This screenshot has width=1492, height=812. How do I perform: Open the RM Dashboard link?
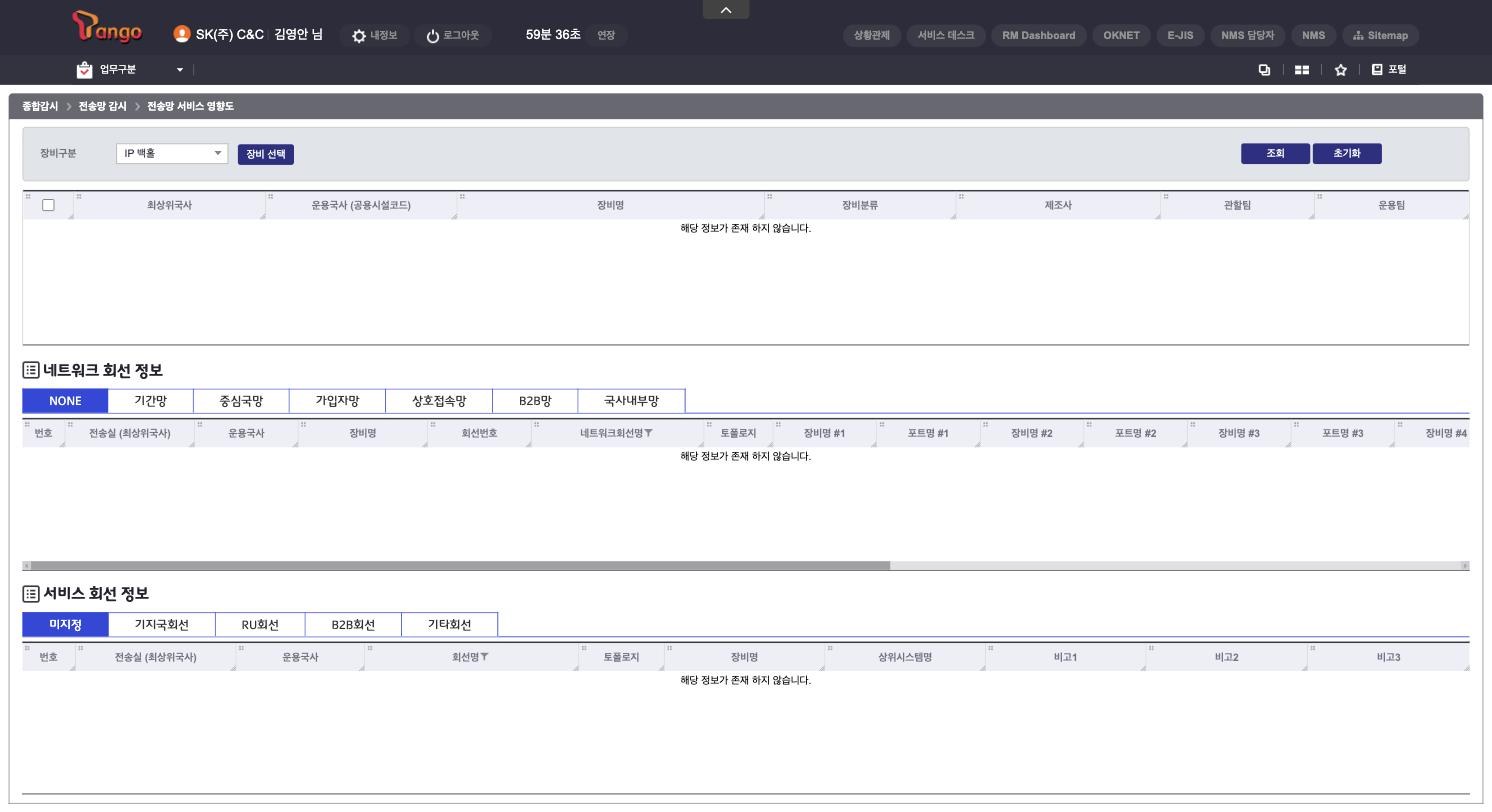point(1039,35)
